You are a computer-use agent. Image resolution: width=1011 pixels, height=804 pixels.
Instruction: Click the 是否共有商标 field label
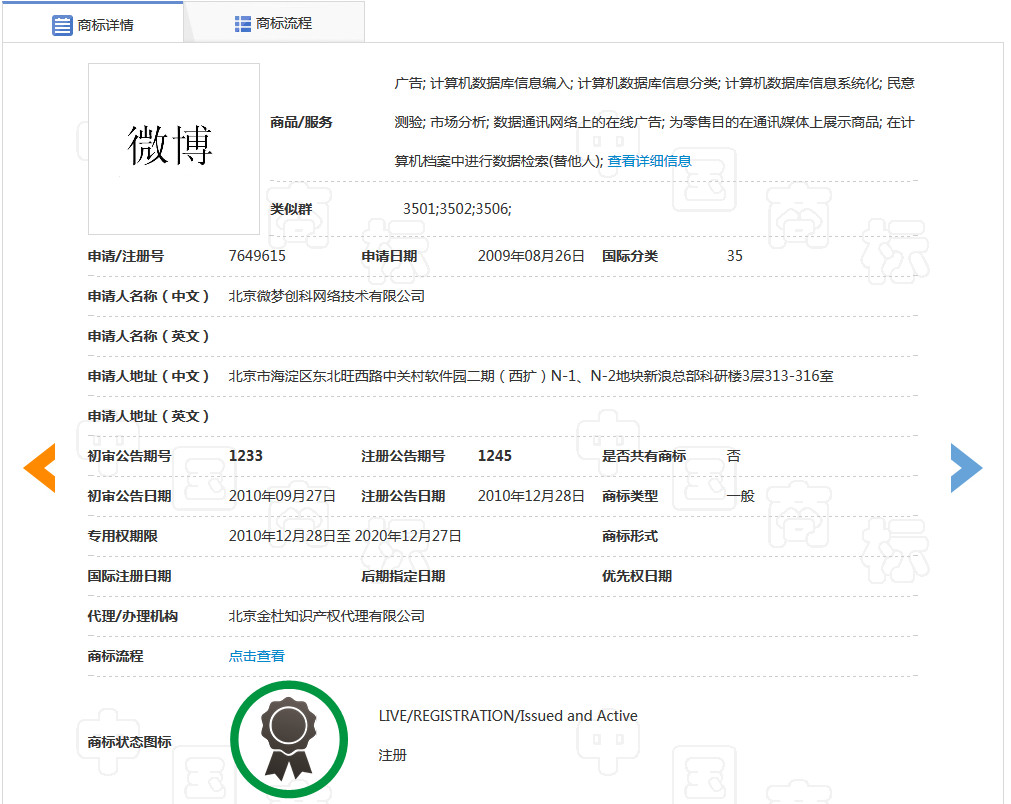[x=644, y=456]
